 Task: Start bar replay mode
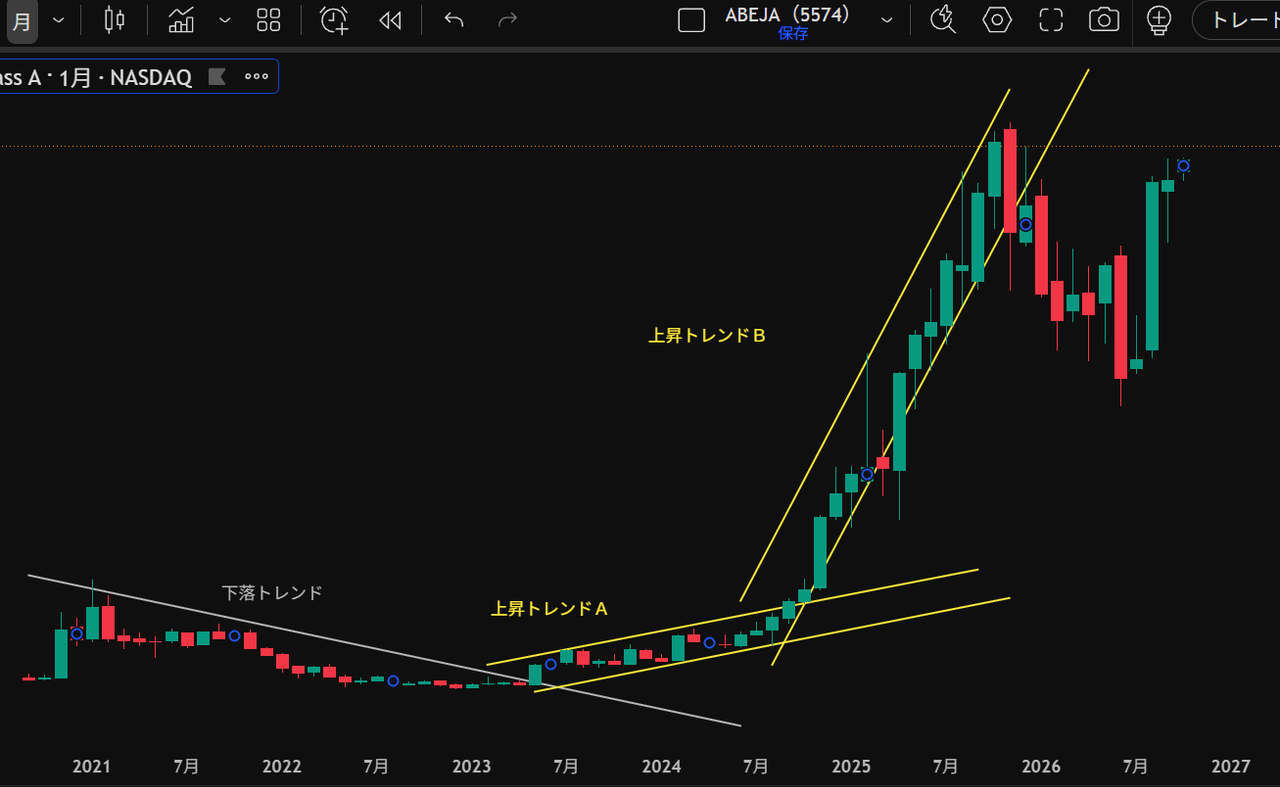[x=390, y=20]
